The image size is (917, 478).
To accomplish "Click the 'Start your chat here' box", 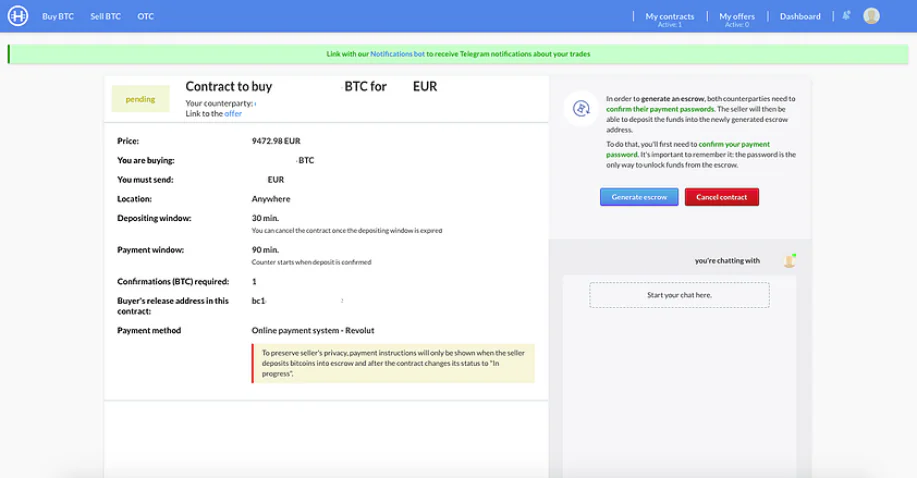I will (x=679, y=295).
